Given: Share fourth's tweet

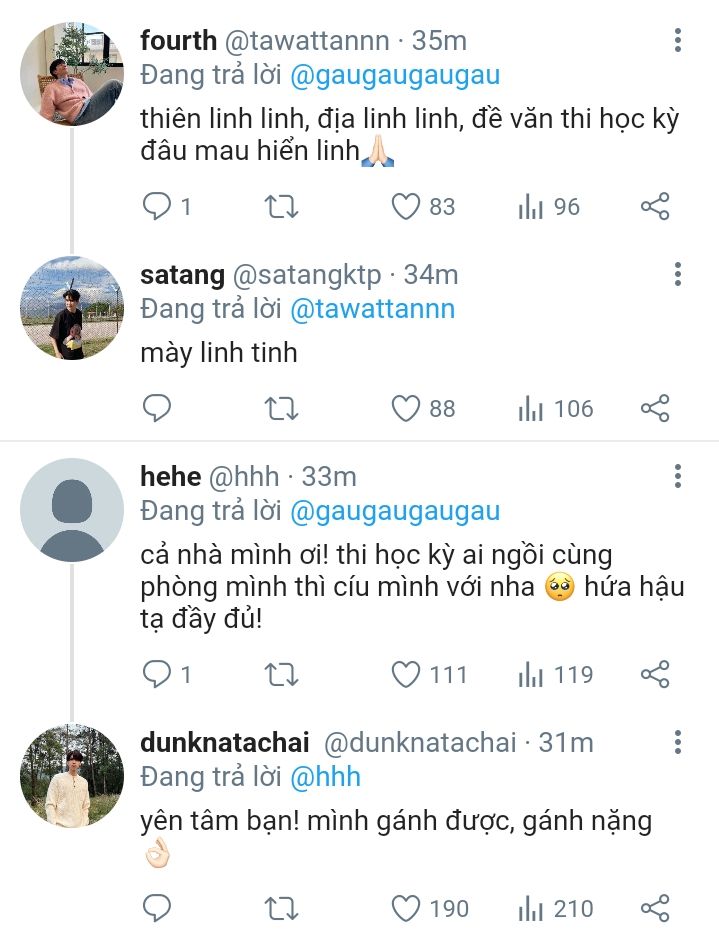Looking at the screenshot, I should click(654, 207).
